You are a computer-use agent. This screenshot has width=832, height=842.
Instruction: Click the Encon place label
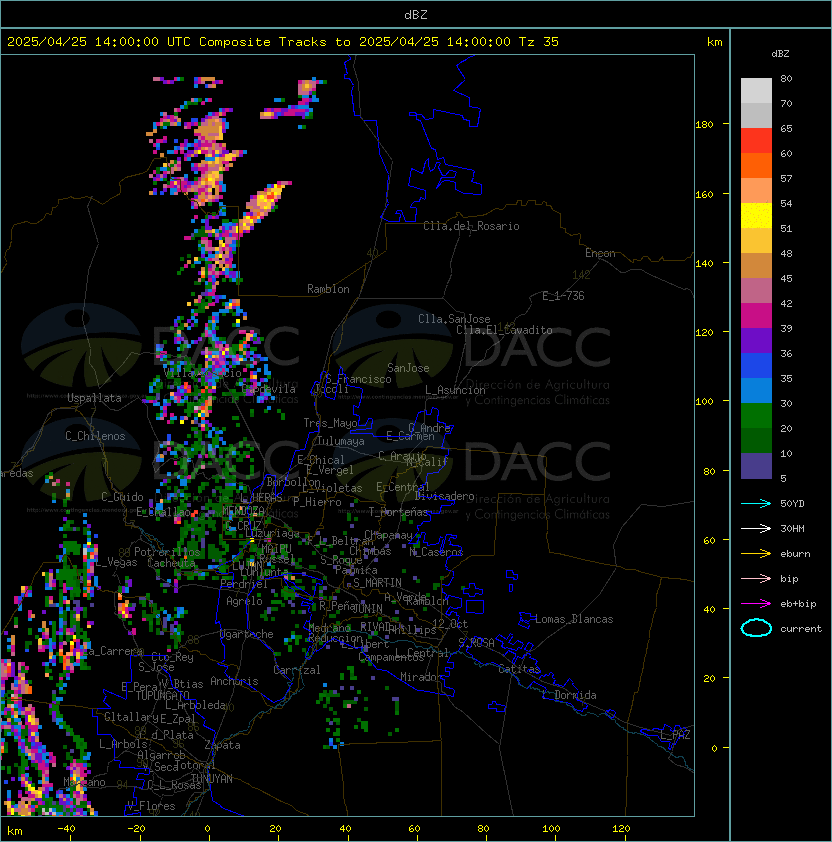(600, 253)
